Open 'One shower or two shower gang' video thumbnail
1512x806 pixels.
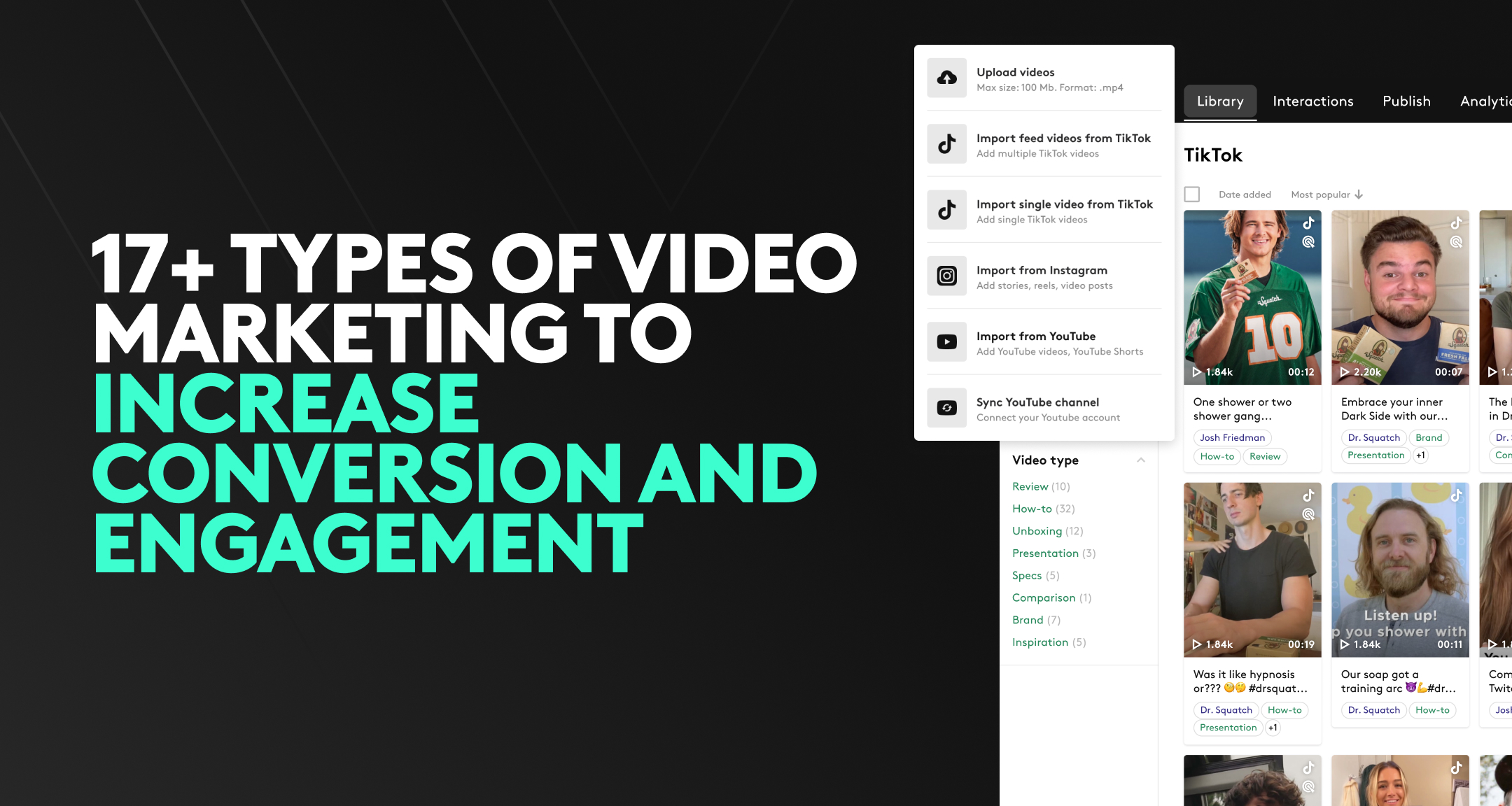[x=1252, y=297]
